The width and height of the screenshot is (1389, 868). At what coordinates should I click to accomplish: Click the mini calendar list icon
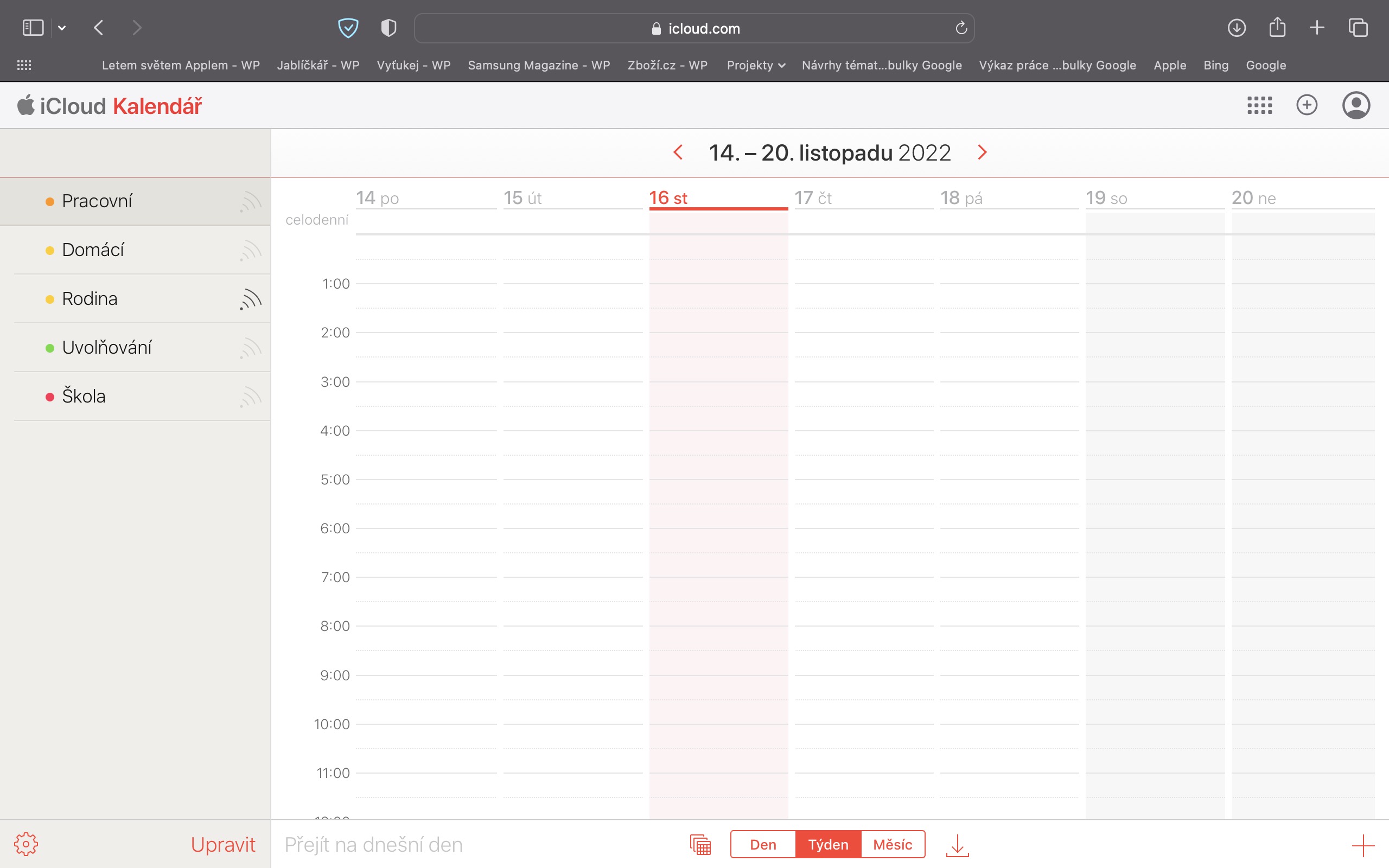[x=700, y=845]
